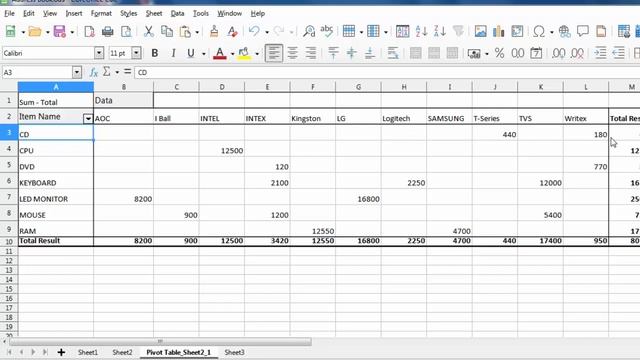Go to first sheet arrow
Viewport: 640px width, 360px height.
click(9, 352)
